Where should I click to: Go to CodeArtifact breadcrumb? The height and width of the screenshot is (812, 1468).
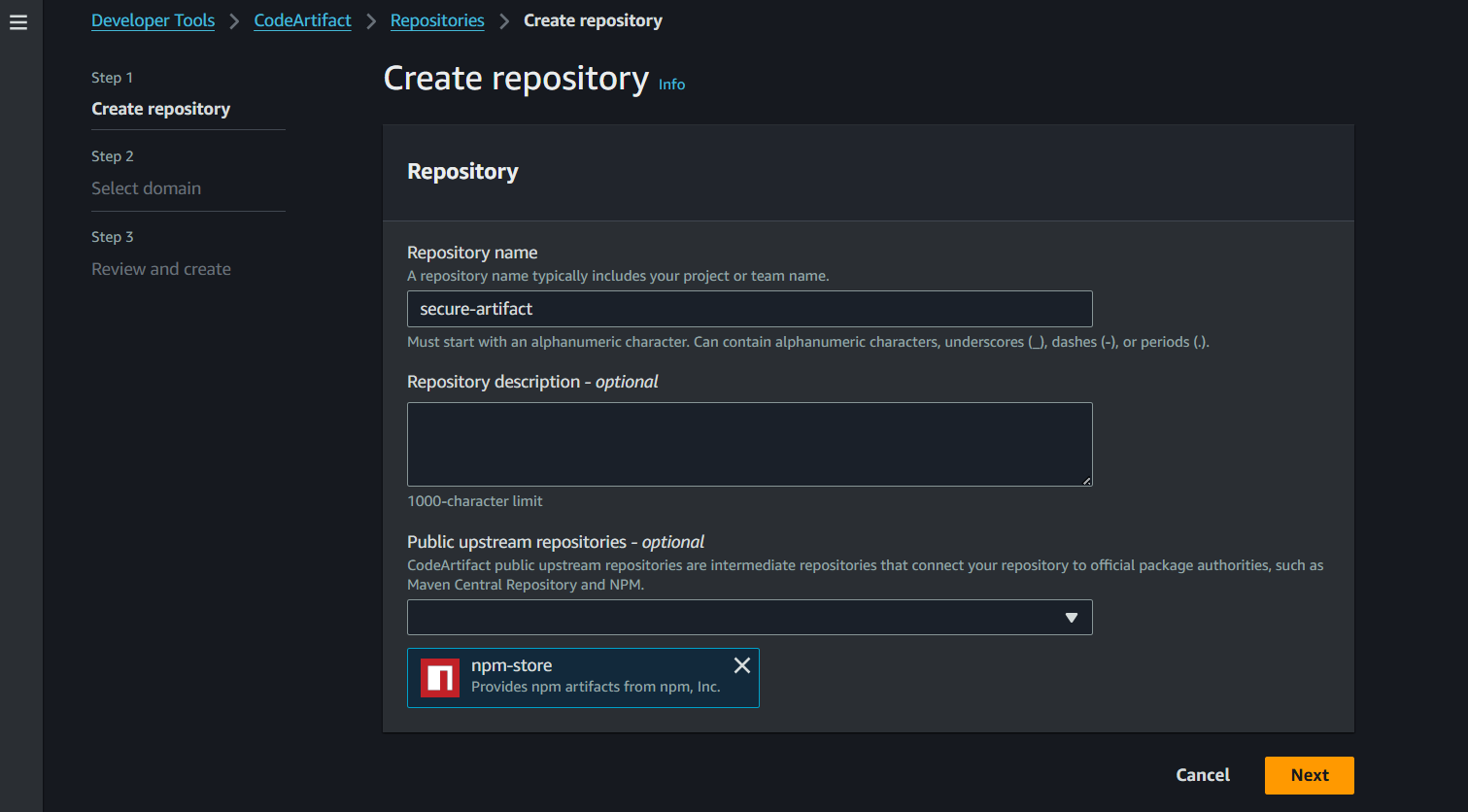302,20
